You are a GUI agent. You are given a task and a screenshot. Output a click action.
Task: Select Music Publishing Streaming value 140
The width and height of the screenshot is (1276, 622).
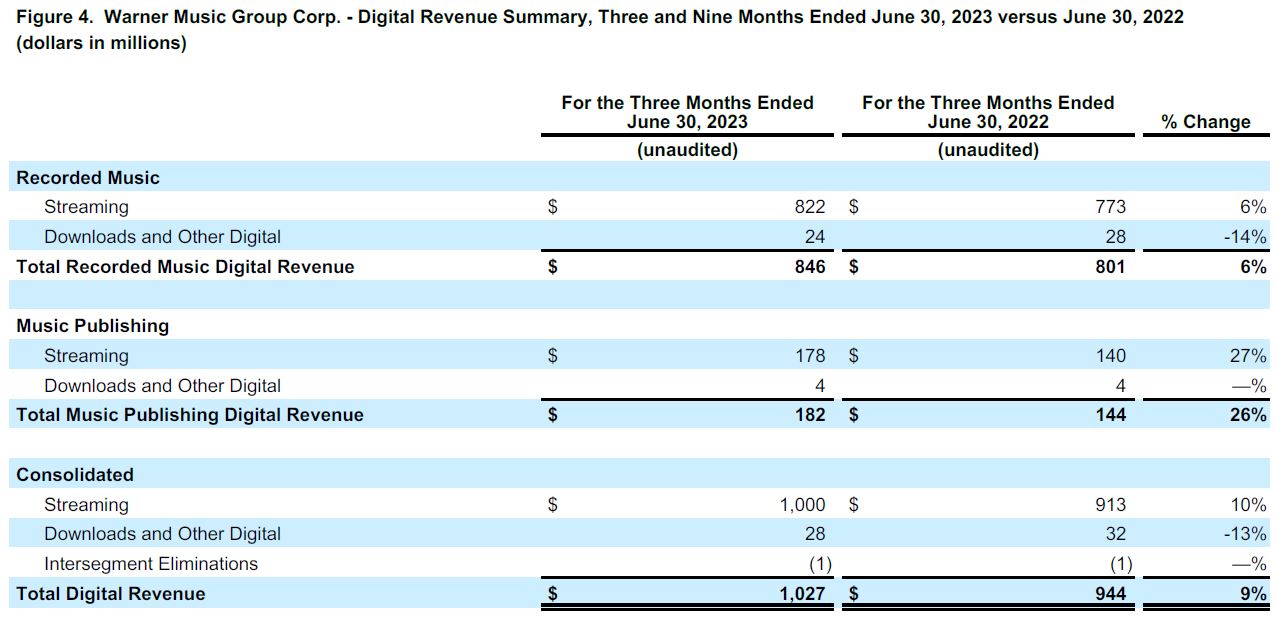[x=1110, y=356]
